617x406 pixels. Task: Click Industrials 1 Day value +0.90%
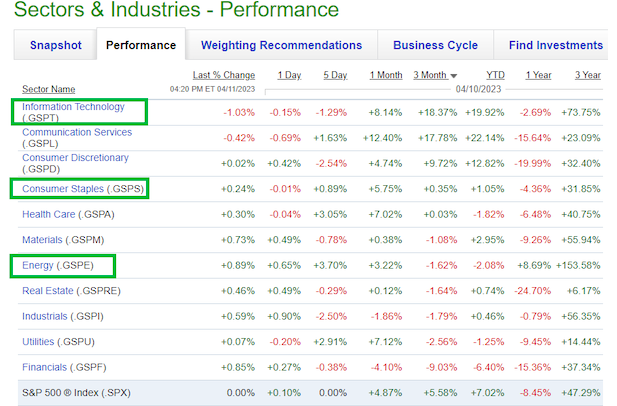coord(284,316)
